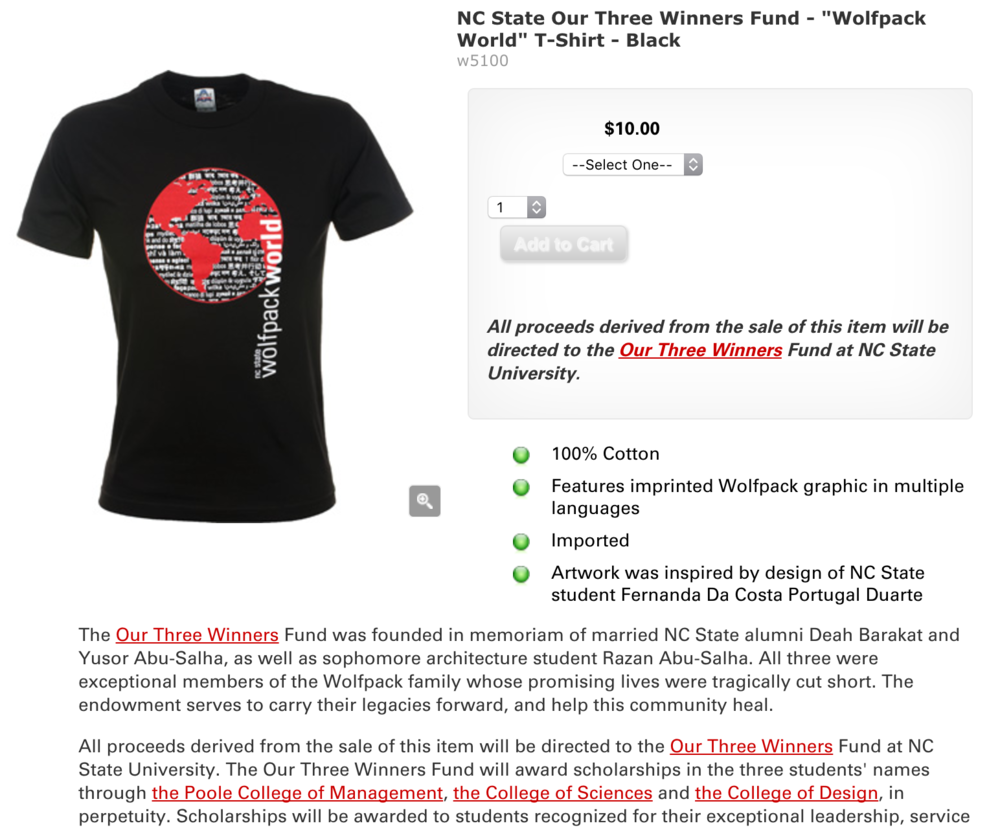Open Our Three Winners link in second paragraph
This screenshot has width=1000, height=830.
click(751, 746)
